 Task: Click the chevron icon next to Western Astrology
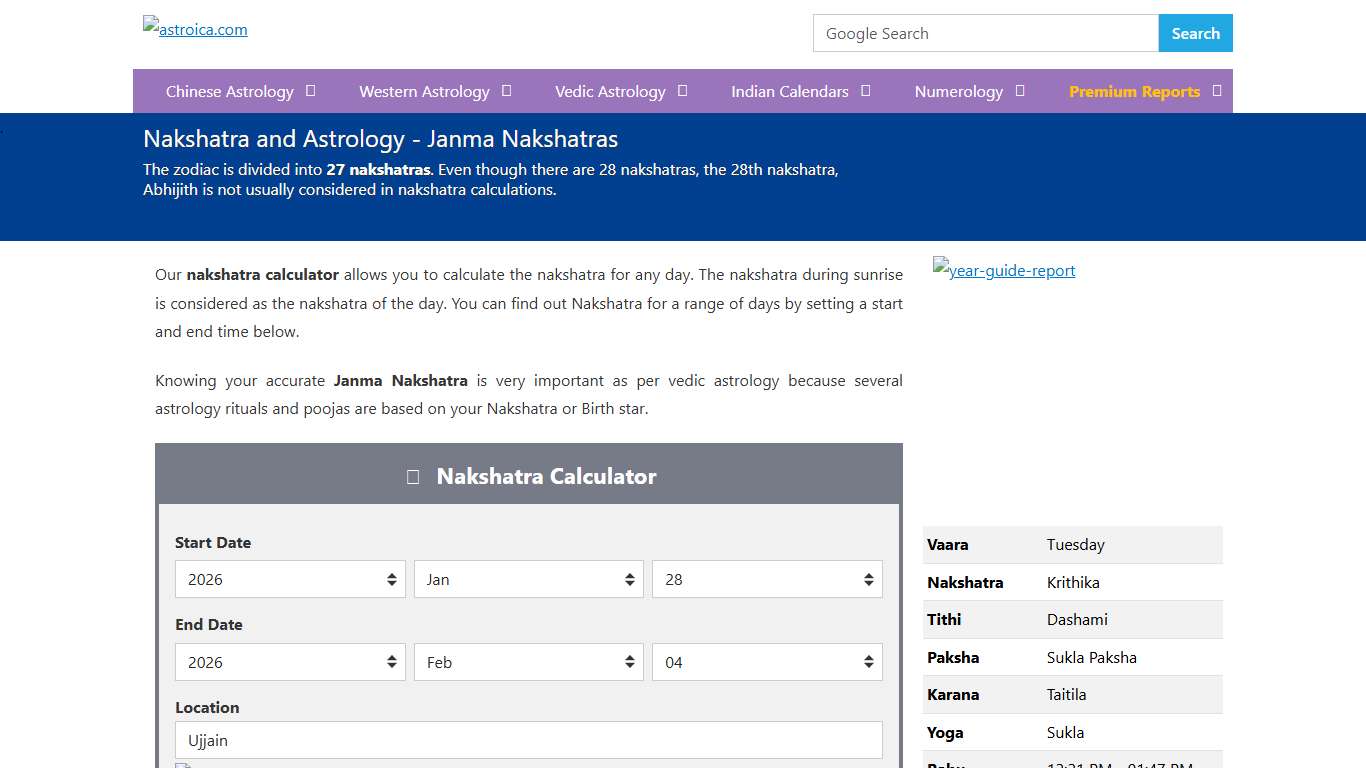pos(507,91)
